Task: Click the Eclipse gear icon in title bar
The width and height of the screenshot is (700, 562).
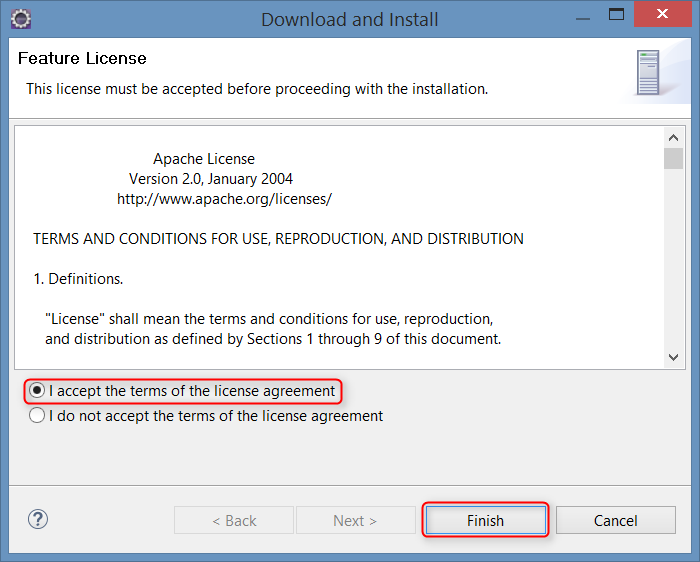Action: click(x=21, y=19)
